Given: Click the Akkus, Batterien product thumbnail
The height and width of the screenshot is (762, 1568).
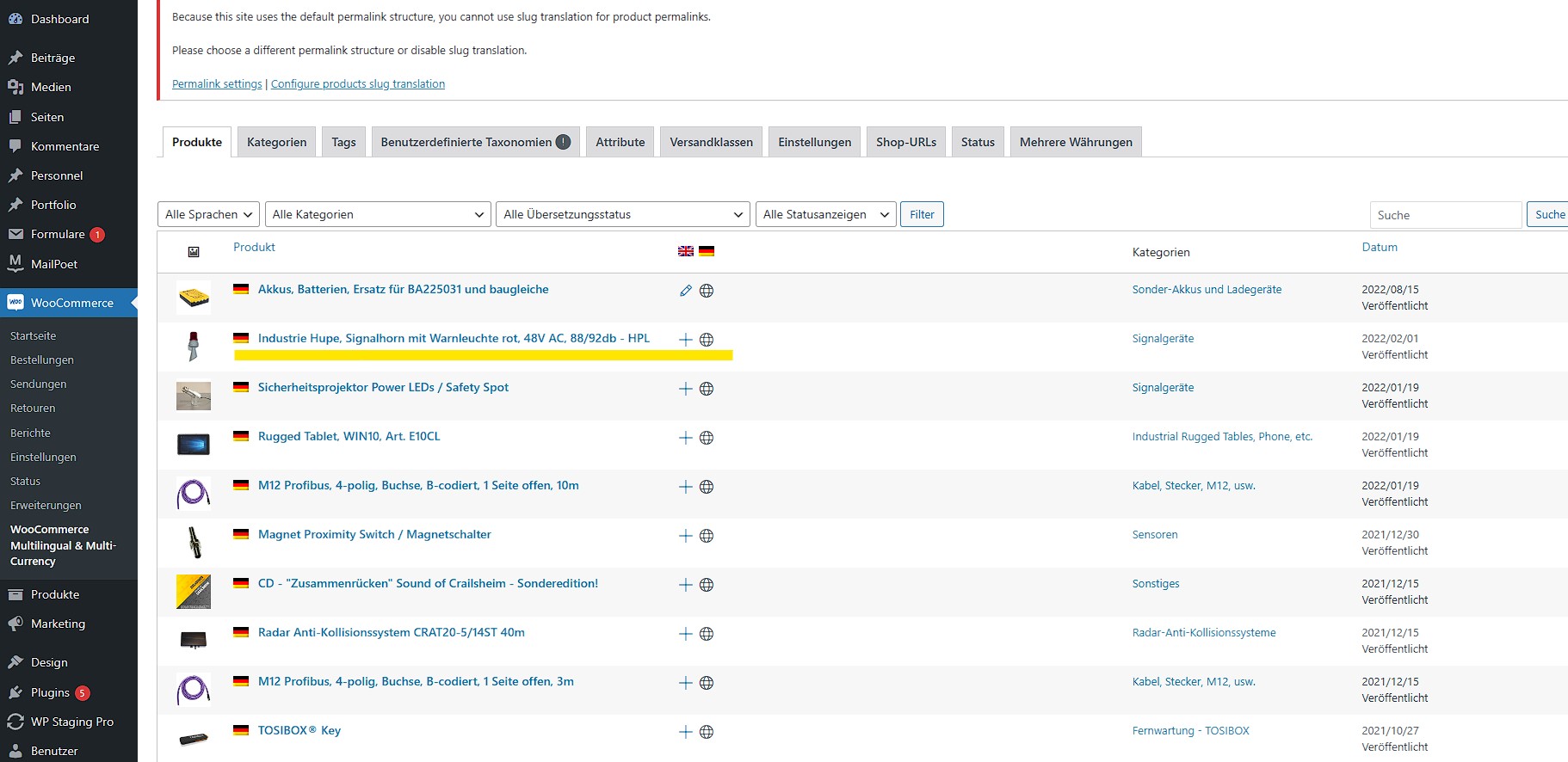Looking at the screenshot, I should pyautogui.click(x=194, y=298).
